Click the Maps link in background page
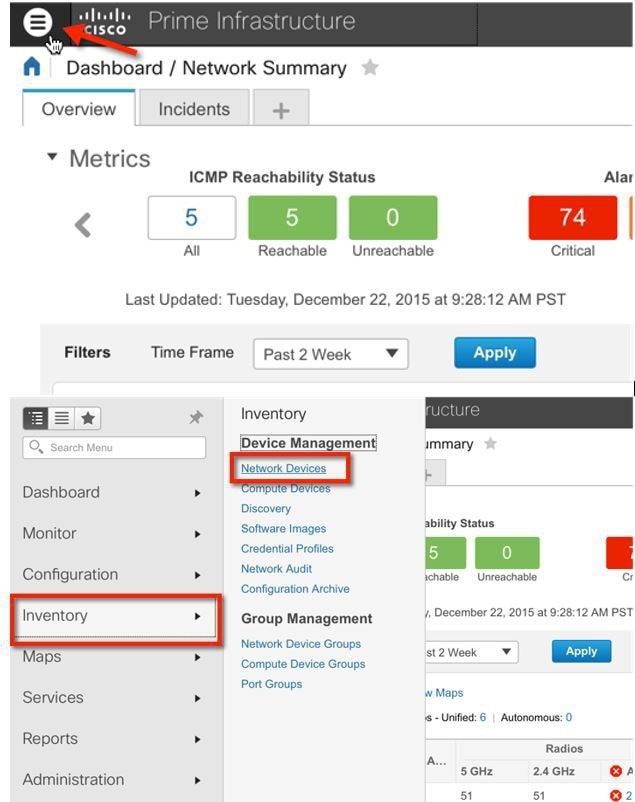The height and width of the screenshot is (802, 635). point(444,693)
